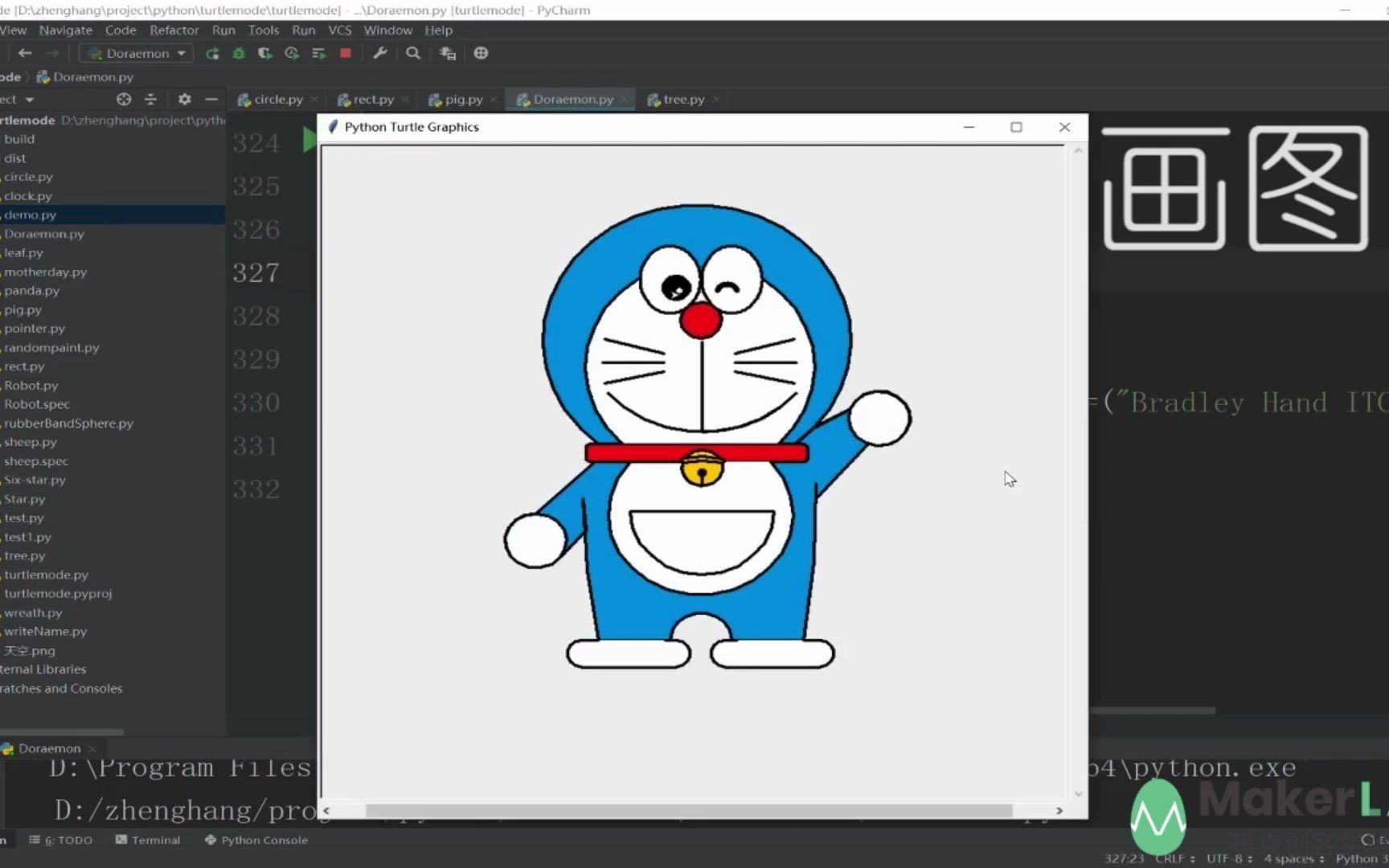Open settings via the wrench icon

coord(380,53)
